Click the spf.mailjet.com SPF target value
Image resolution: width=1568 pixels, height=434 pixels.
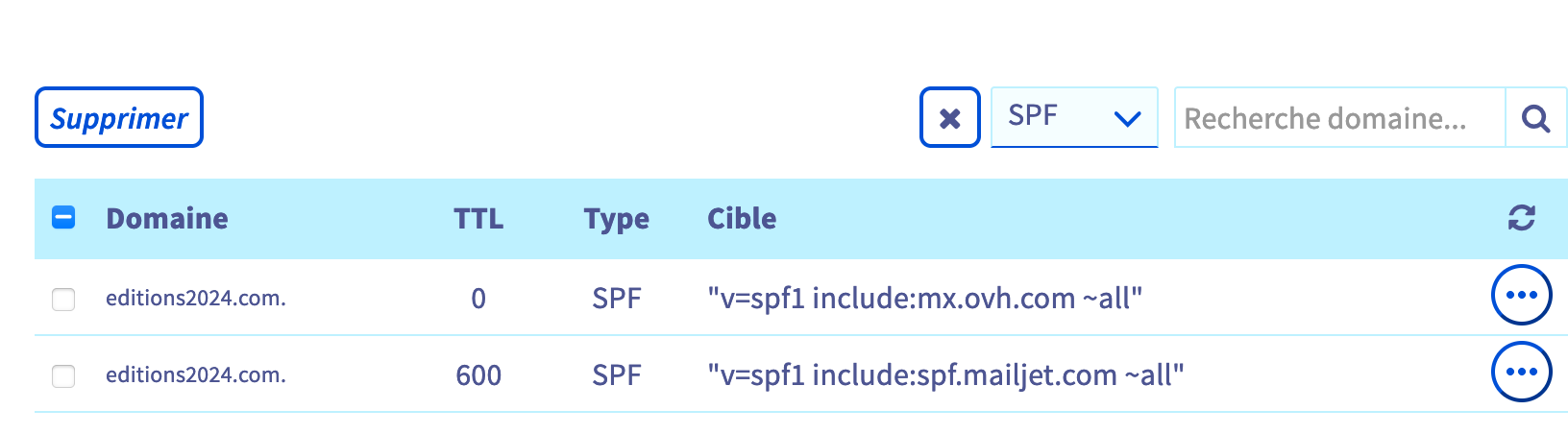click(x=945, y=375)
